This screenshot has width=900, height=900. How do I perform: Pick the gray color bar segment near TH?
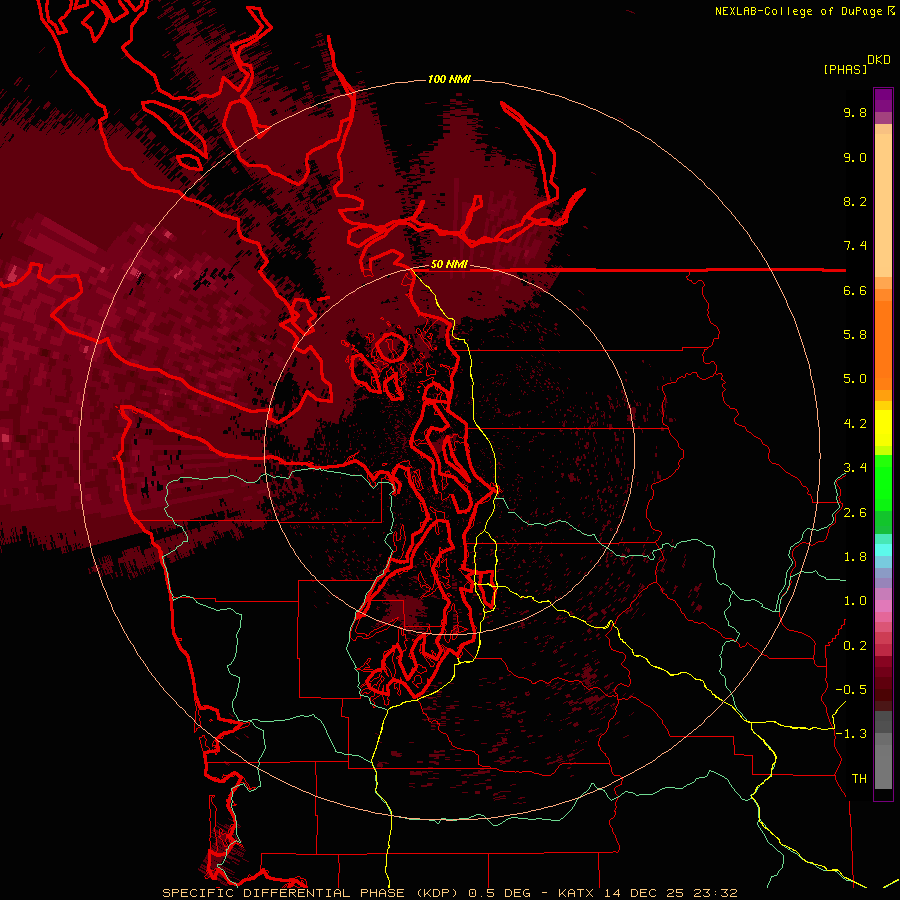tap(883, 767)
